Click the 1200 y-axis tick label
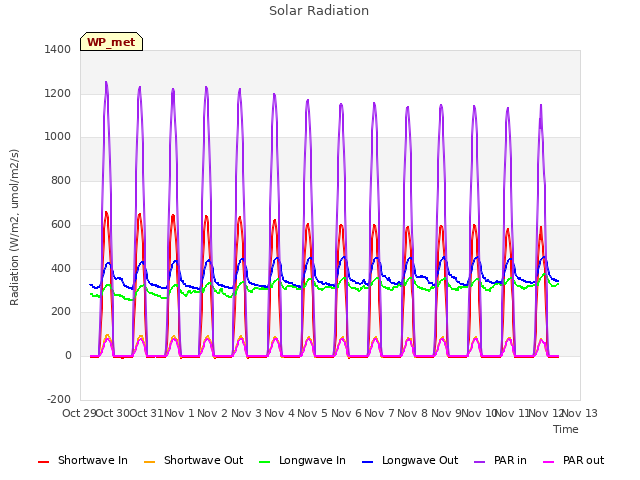 pyautogui.click(x=58, y=93)
